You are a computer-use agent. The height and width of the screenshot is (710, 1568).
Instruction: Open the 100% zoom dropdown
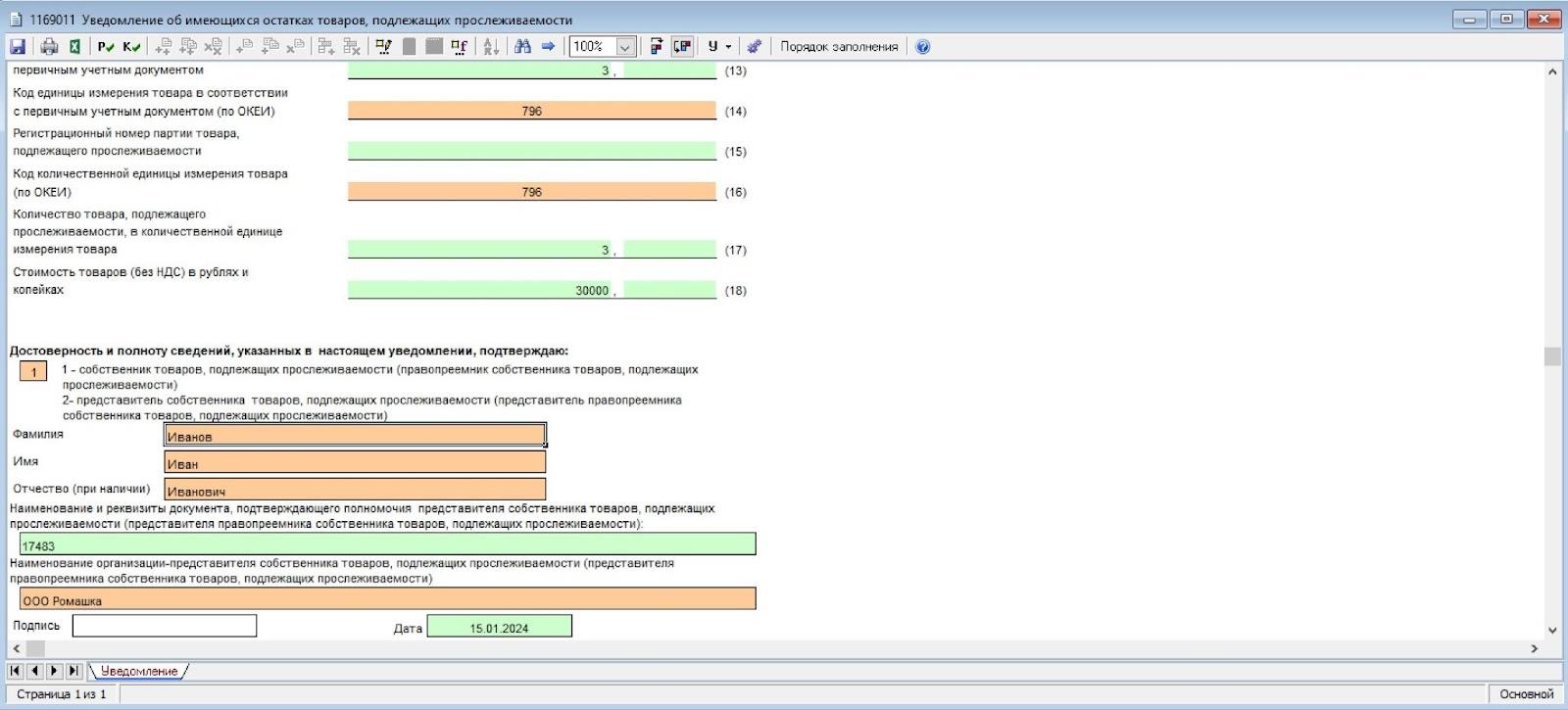point(624,46)
